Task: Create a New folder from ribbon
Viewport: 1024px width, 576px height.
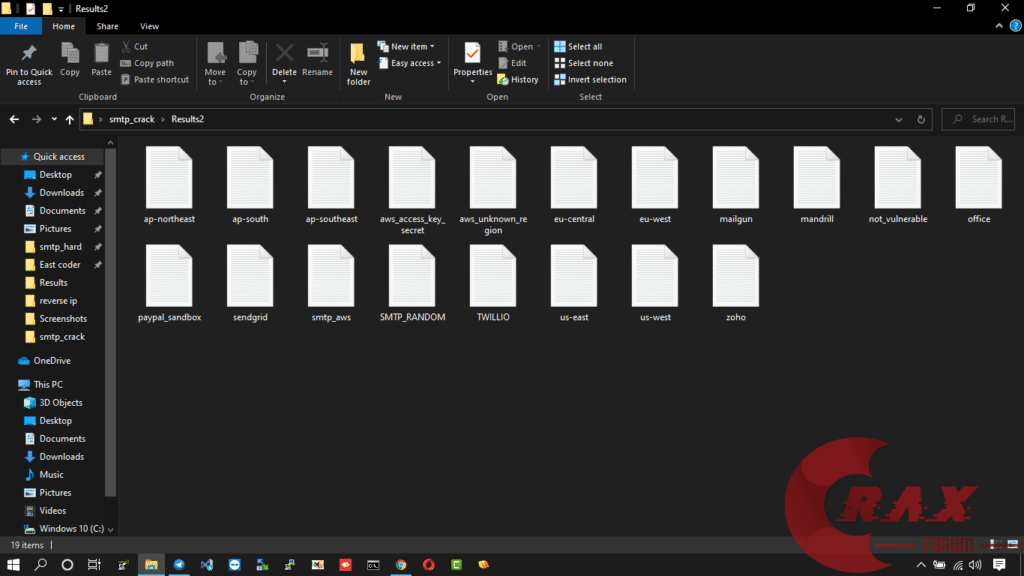Action: pos(358,63)
